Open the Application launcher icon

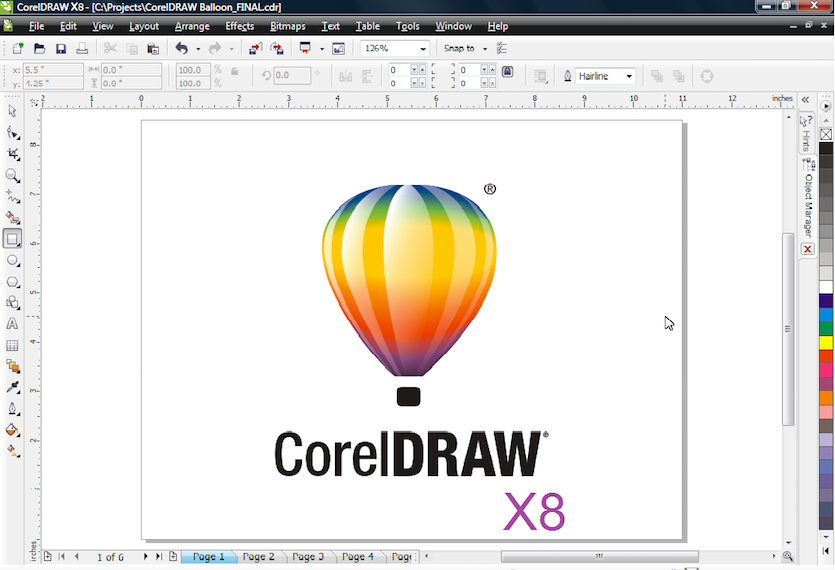click(x=305, y=48)
